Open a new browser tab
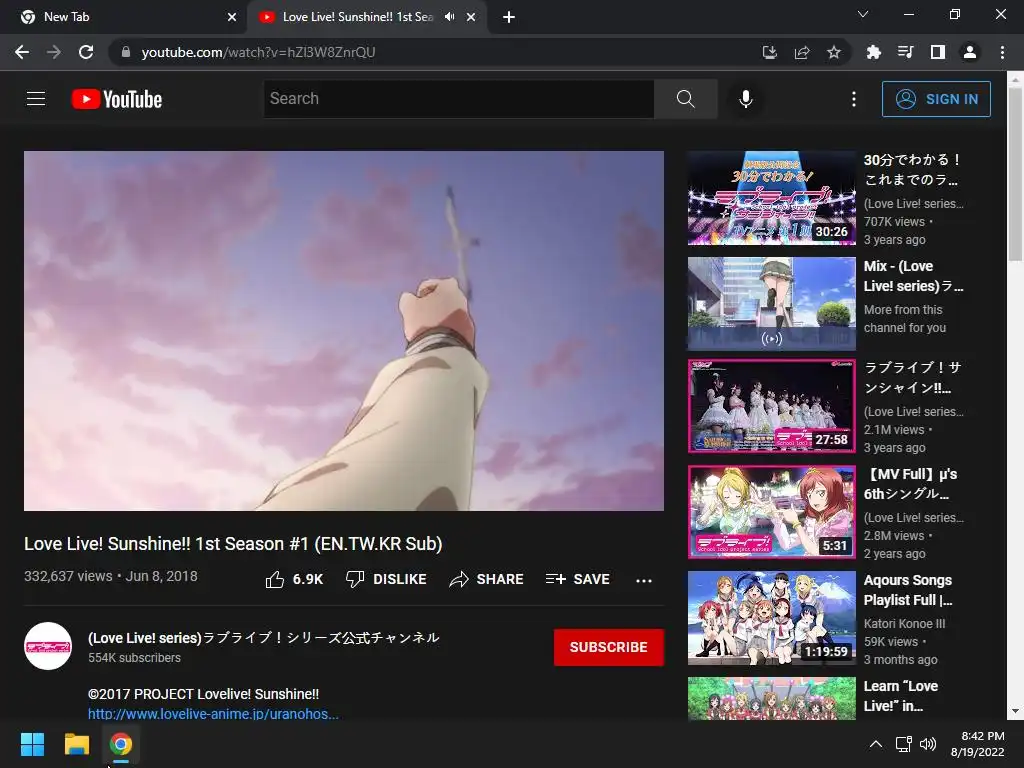The image size is (1024, 768). (x=509, y=17)
